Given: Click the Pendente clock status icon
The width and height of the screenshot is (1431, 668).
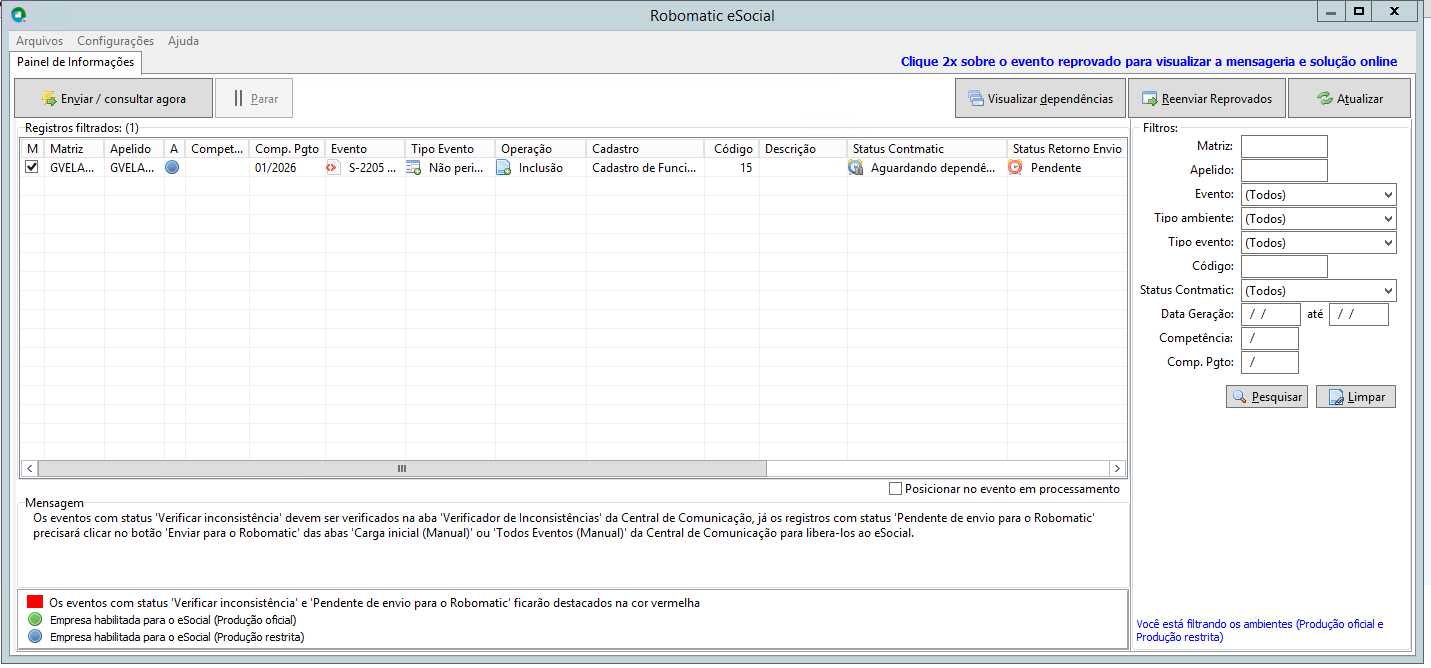Looking at the screenshot, I should click(1016, 168).
